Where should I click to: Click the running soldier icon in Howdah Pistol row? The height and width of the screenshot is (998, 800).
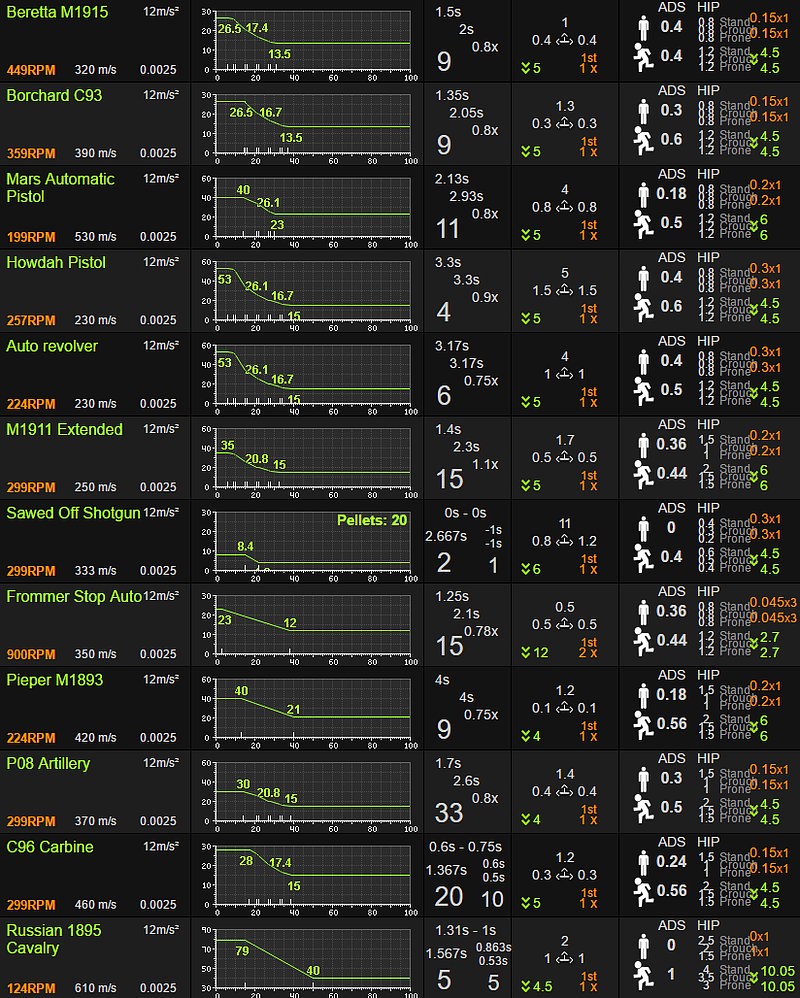[643, 307]
